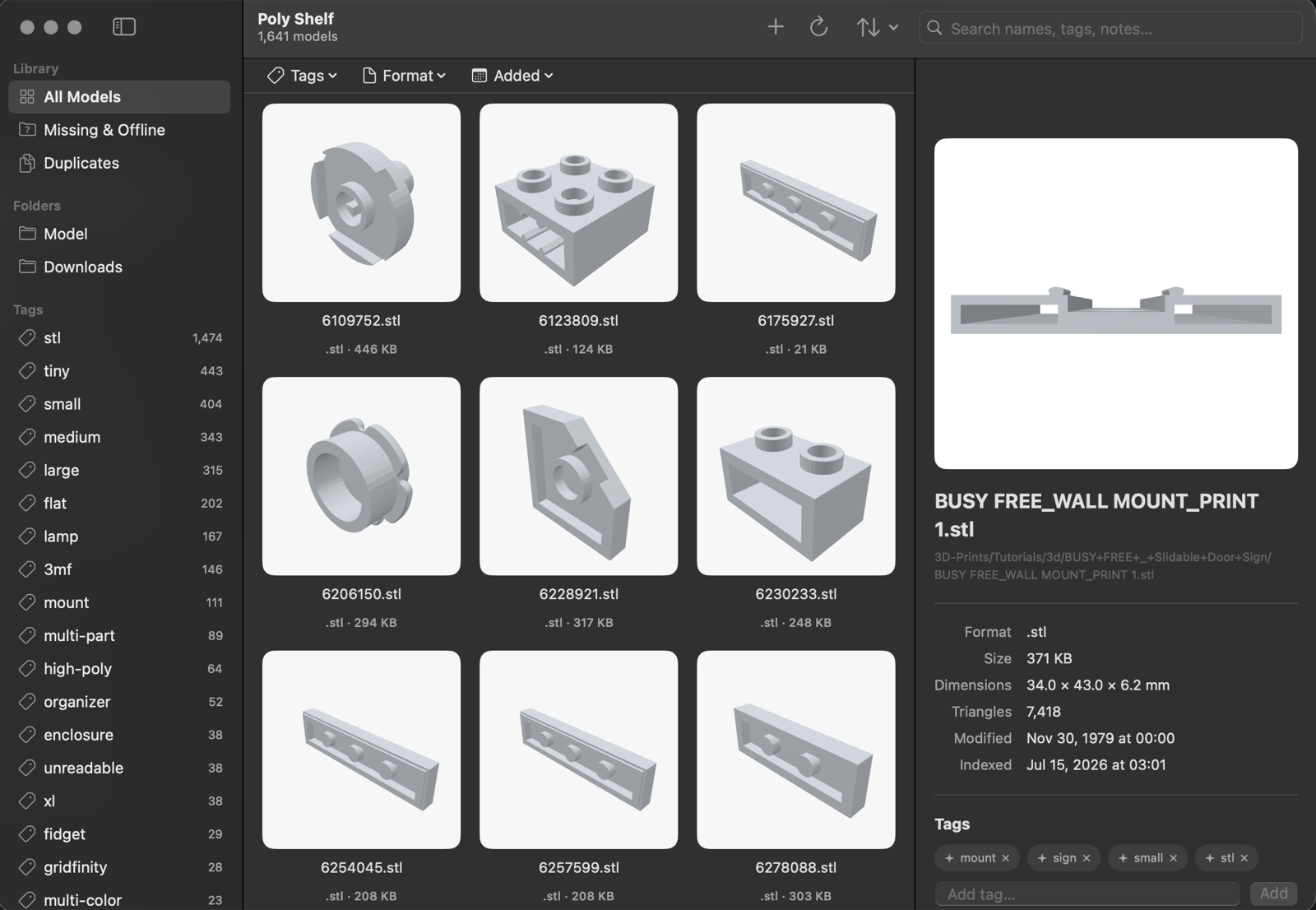This screenshot has height=910, width=1316.
Task: Open the 6109752.stl model thumbnail
Action: [x=361, y=202]
